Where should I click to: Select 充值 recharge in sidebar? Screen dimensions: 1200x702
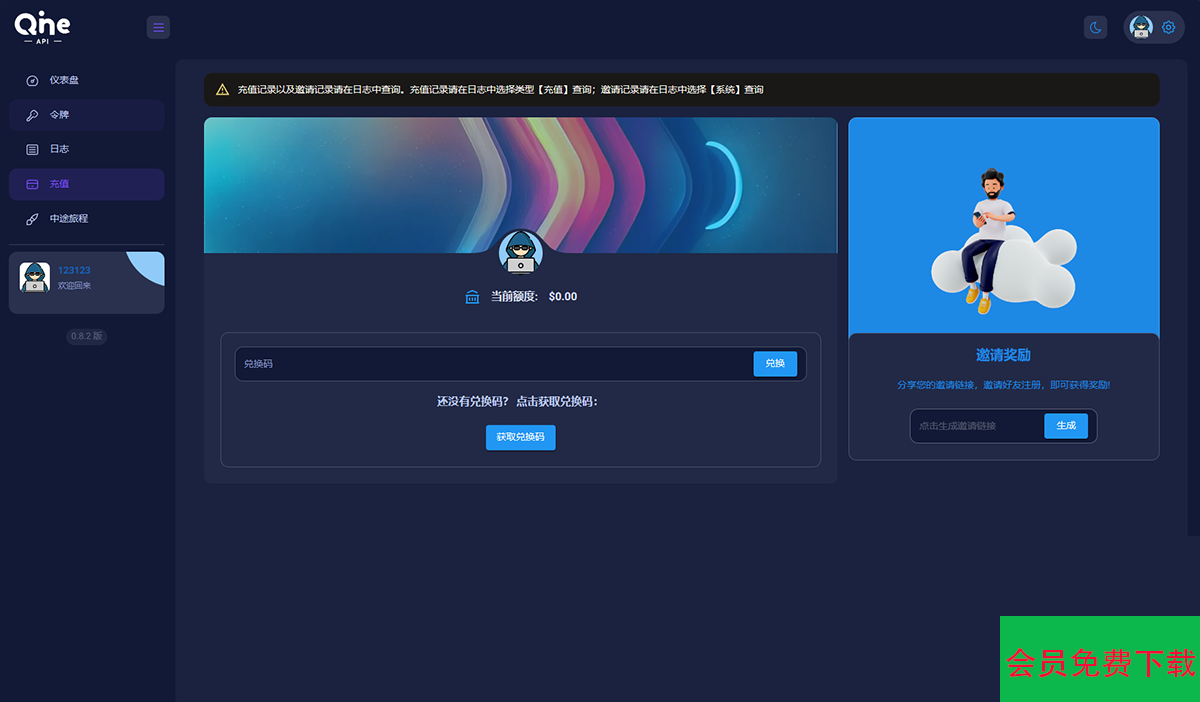(59, 184)
